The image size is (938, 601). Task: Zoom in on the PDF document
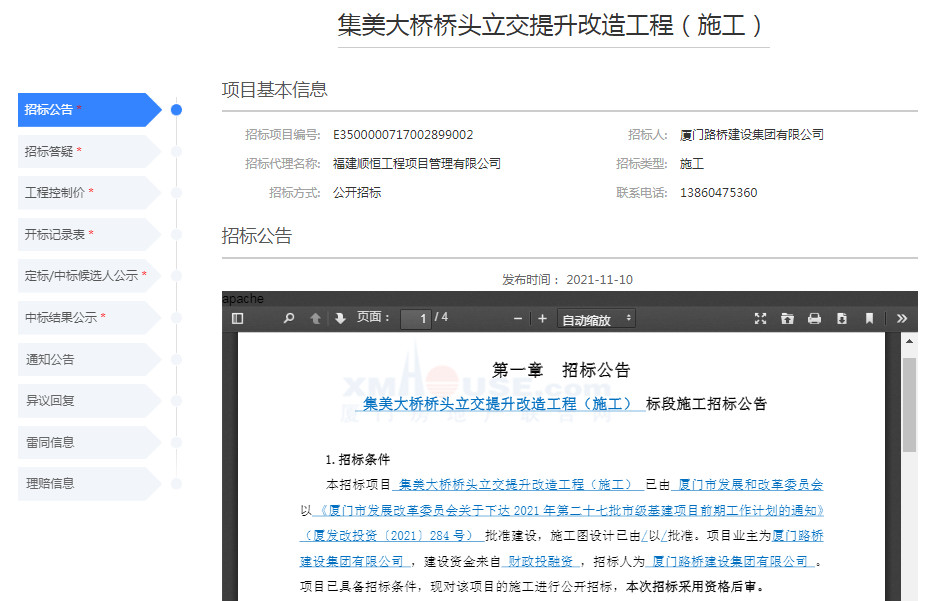(x=542, y=319)
